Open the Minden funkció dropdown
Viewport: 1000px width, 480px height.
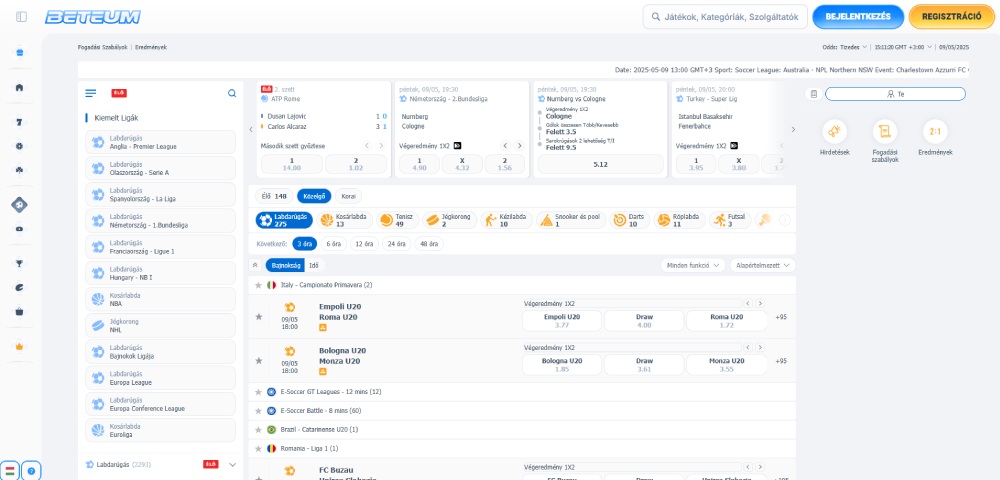pyautogui.click(x=693, y=265)
